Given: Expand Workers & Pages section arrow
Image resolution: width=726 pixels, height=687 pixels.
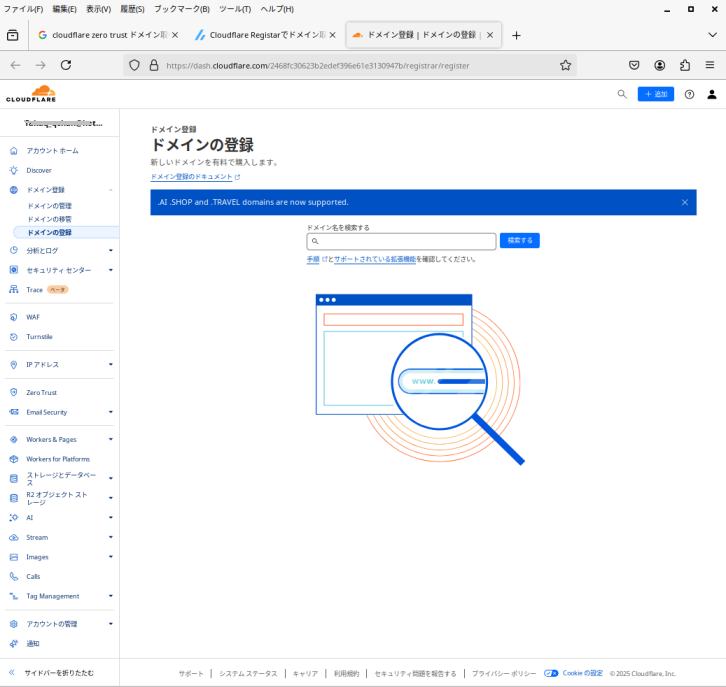Looking at the screenshot, I should tap(111, 439).
